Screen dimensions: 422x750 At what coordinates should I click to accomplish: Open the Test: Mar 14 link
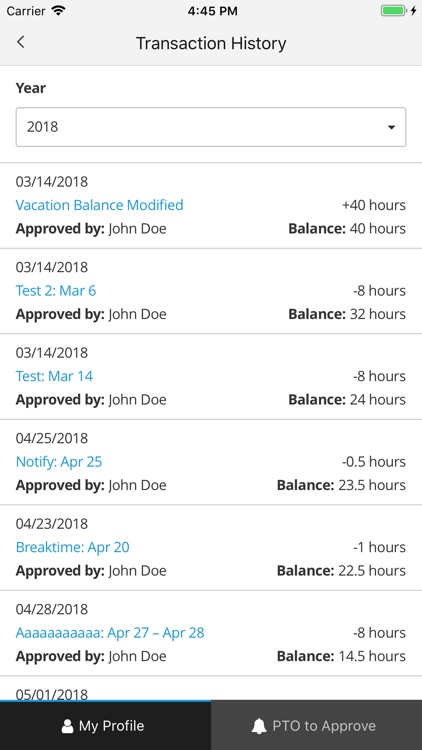tap(54, 376)
